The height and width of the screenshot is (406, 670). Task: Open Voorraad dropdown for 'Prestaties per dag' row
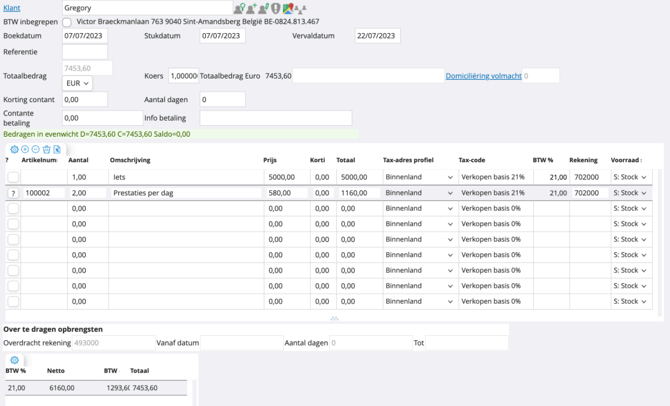click(629, 193)
